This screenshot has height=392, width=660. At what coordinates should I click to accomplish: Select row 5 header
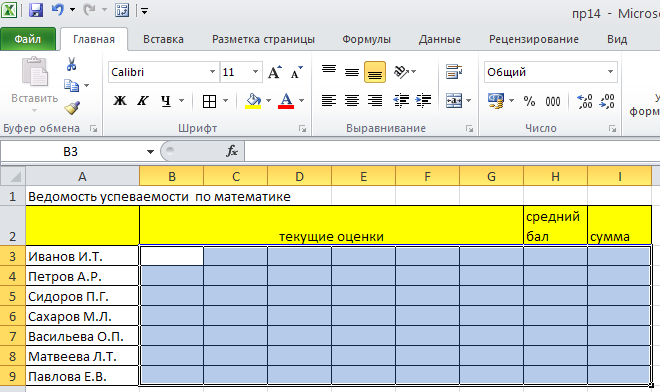pyautogui.click(x=13, y=296)
